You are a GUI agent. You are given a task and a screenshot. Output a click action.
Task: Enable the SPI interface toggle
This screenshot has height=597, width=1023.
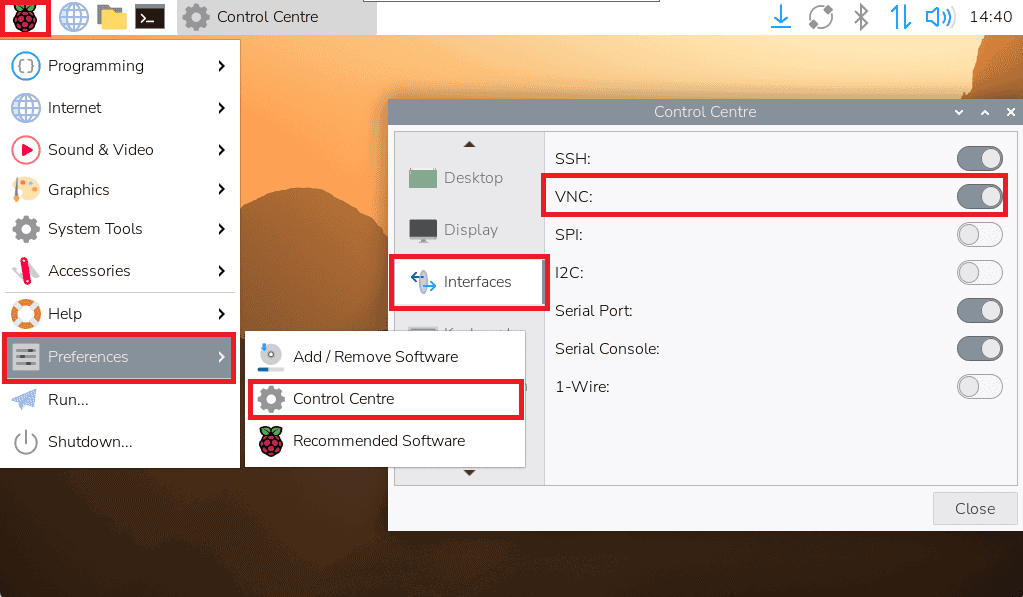(x=979, y=235)
